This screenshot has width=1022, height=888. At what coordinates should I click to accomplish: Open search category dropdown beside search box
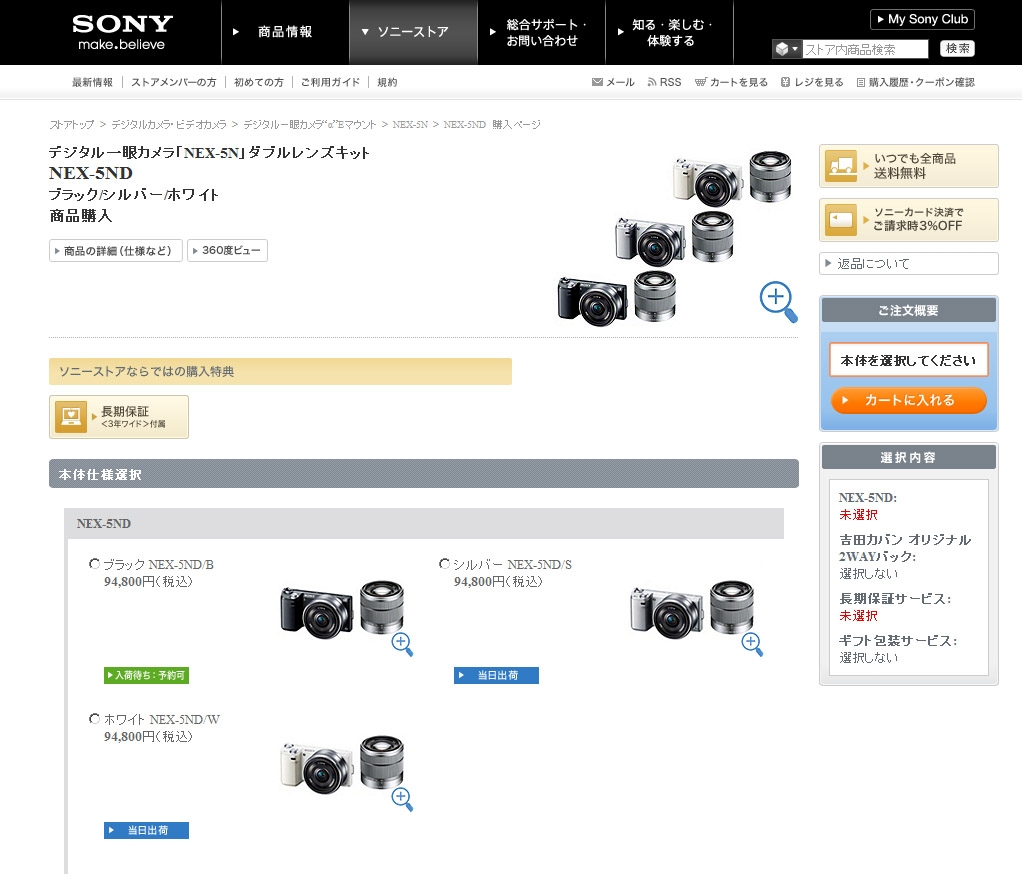(787, 49)
